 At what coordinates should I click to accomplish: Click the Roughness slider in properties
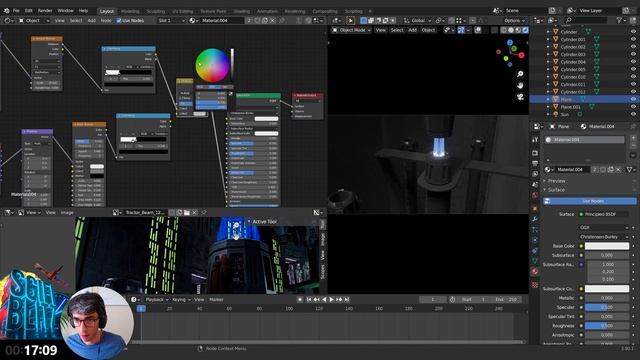click(x=607, y=326)
